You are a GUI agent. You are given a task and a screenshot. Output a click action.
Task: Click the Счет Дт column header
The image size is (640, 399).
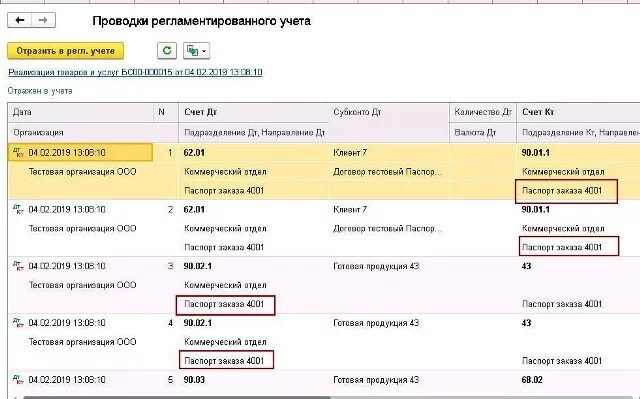pos(253,112)
